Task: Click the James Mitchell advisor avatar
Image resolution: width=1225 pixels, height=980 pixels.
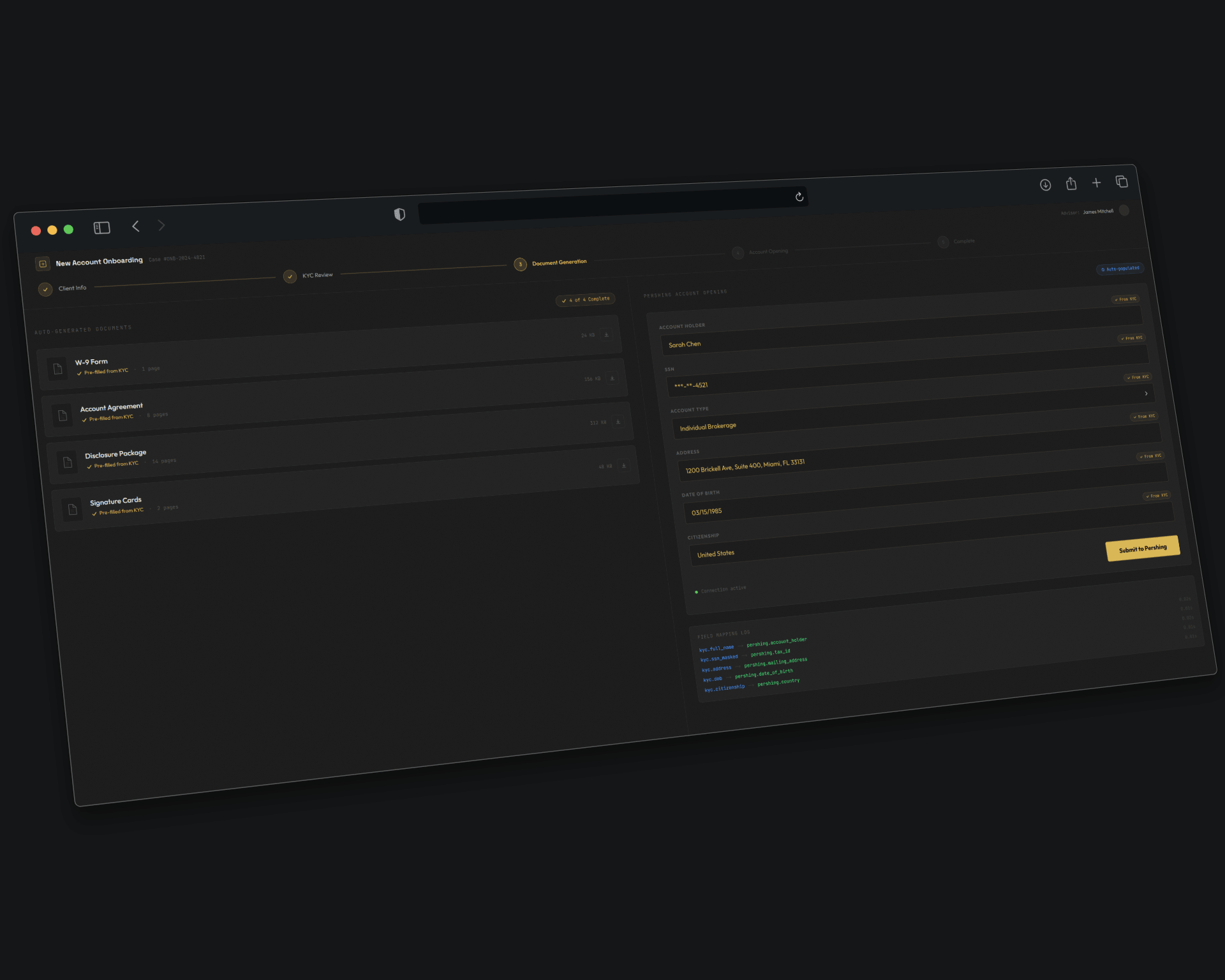Action: tap(1124, 211)
